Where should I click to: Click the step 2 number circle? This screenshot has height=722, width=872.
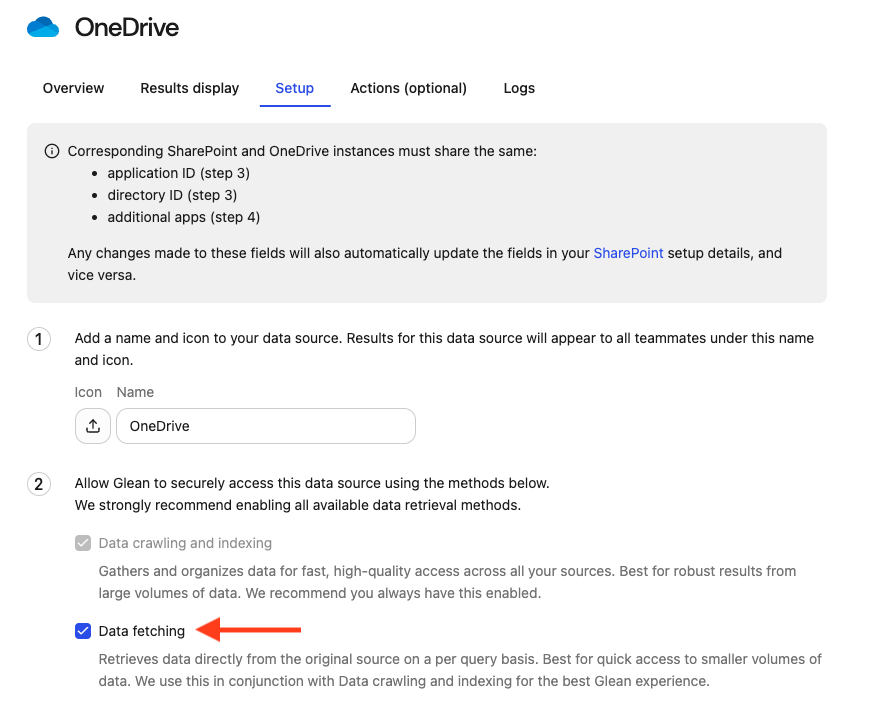coord(39,485)
